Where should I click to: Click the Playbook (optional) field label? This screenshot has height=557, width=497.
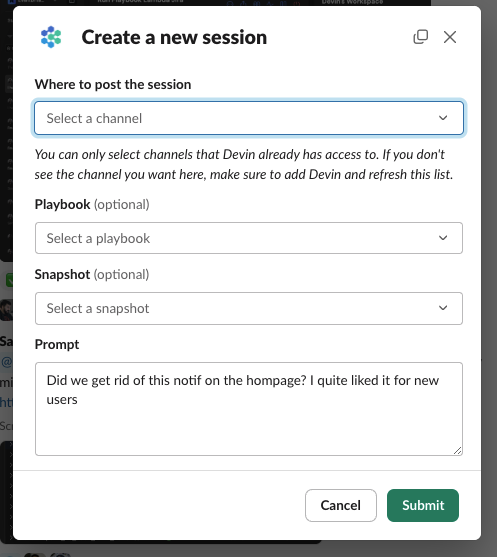click(92, 205)
